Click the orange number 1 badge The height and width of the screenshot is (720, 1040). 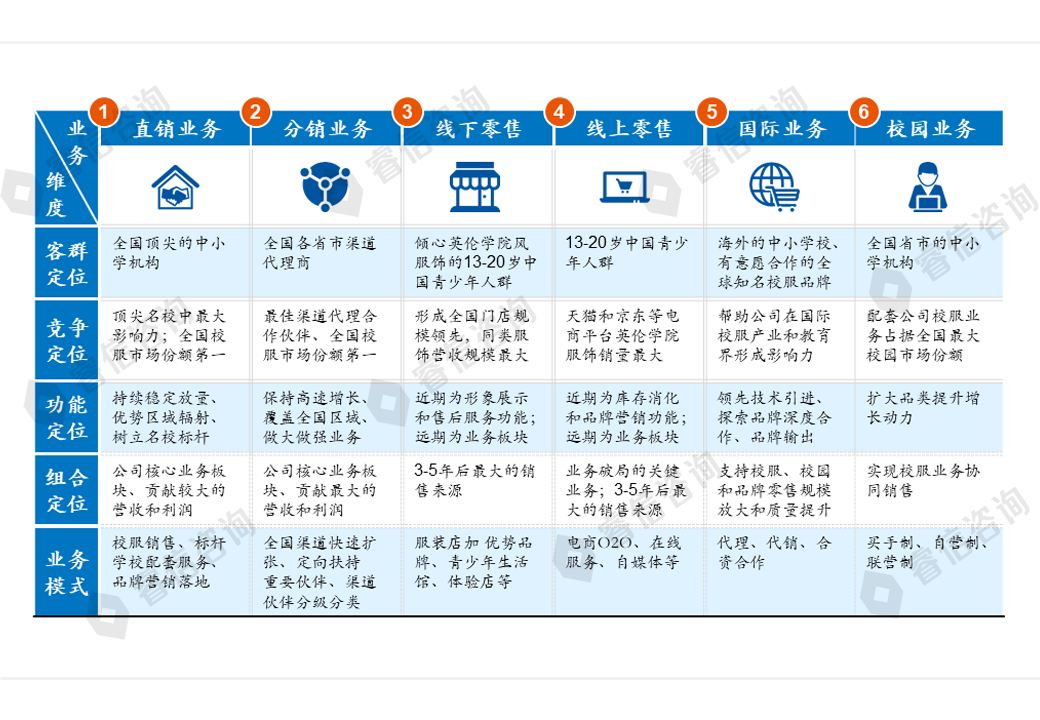tap(104, 111)
